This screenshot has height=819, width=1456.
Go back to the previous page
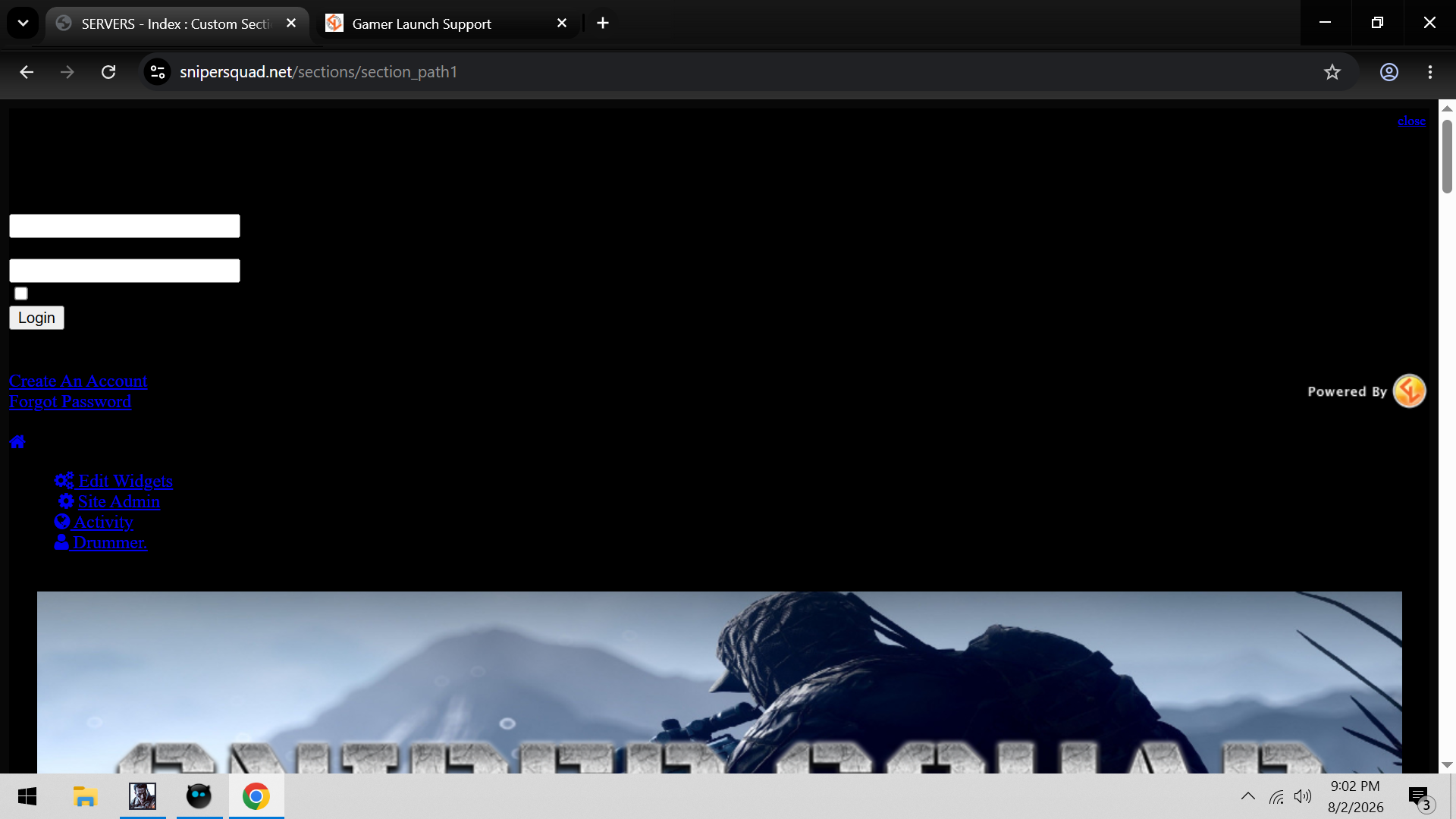(27, 72)
